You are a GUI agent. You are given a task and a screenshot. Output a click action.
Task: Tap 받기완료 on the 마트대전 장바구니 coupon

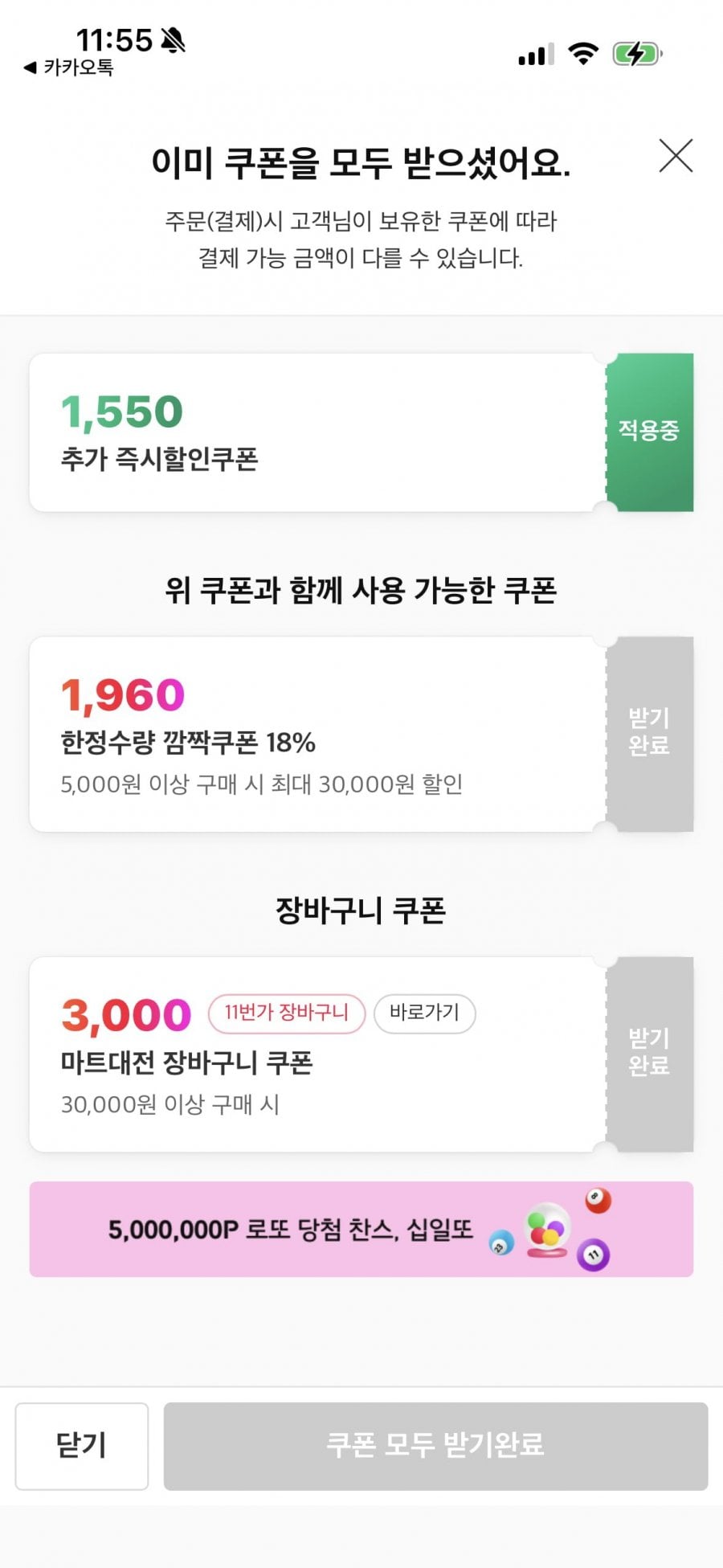pos(649,1053)
